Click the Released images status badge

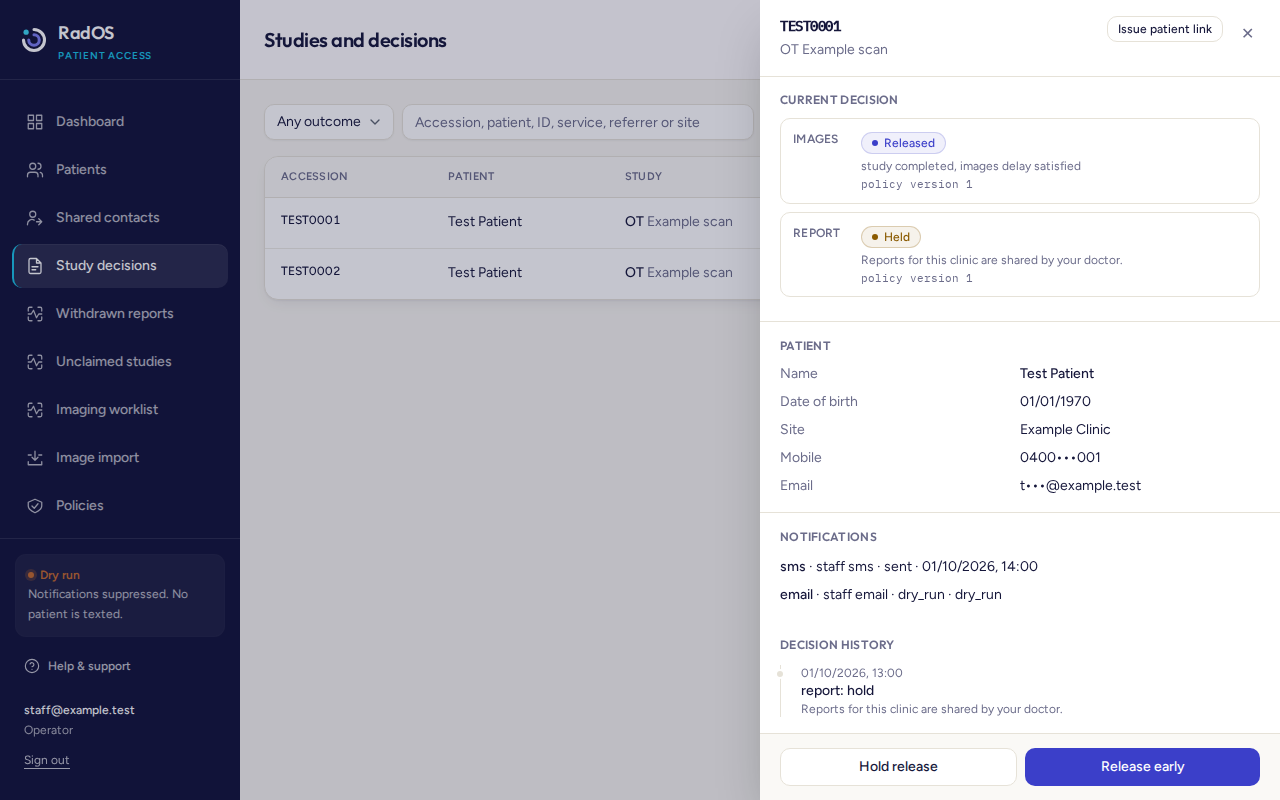[x=903, y=143]
